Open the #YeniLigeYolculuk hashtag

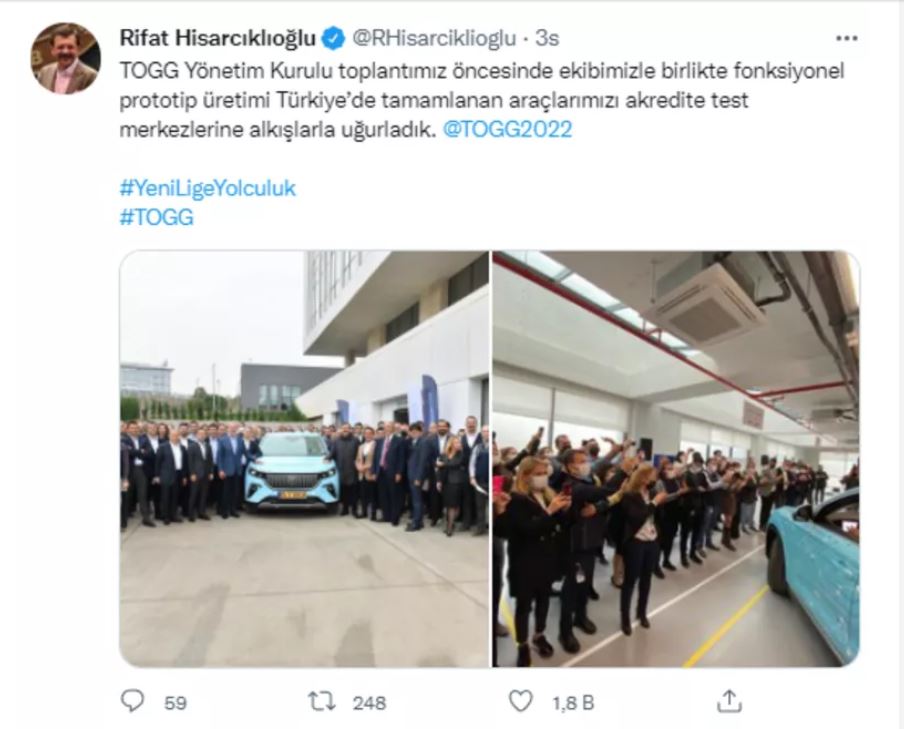(208, 189)
